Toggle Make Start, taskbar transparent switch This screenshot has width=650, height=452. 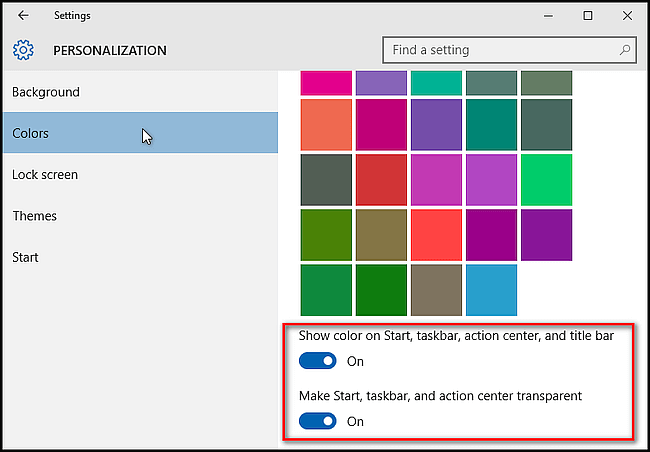pos(318,421)
